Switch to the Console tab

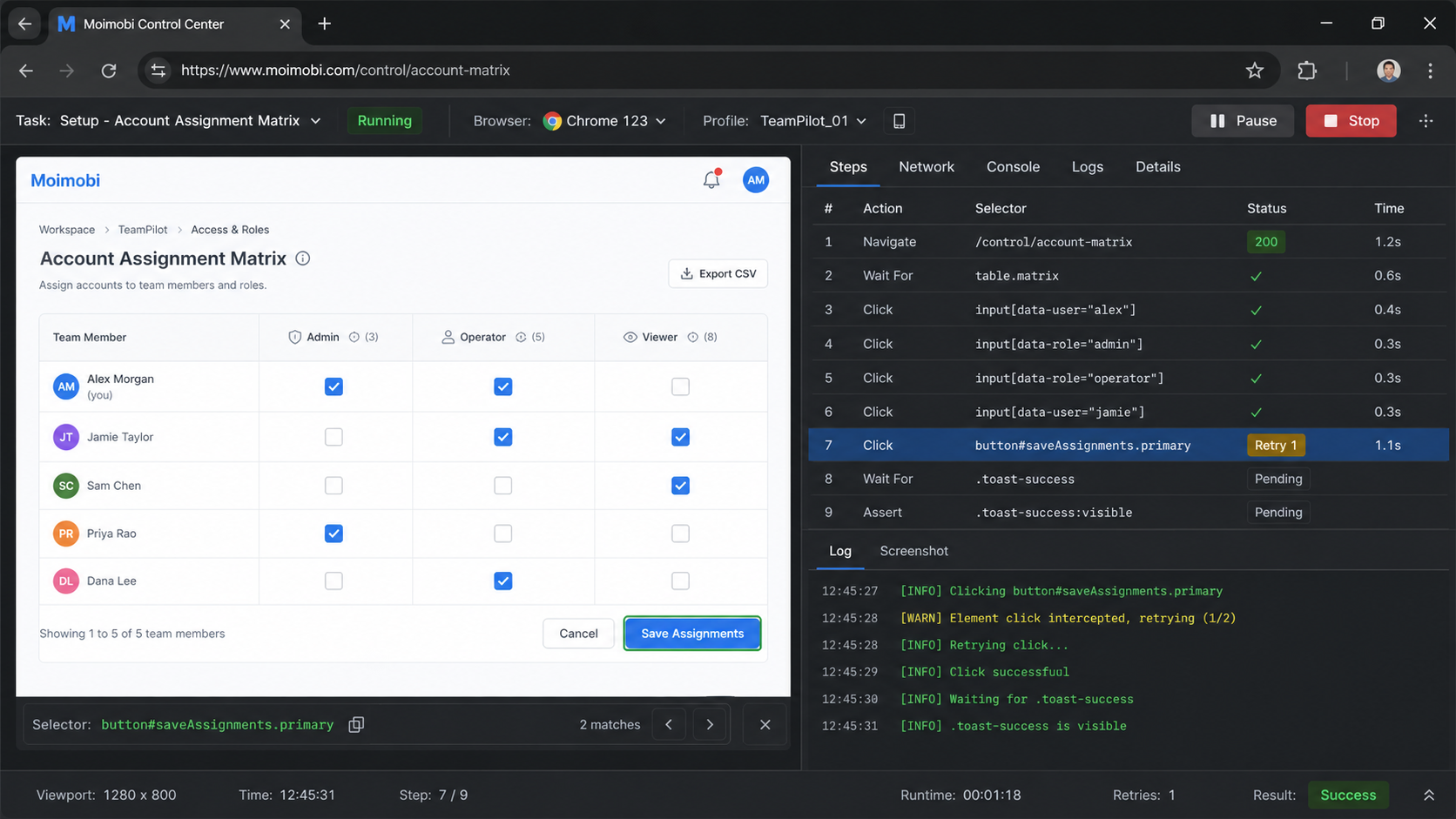pos(1013,167)
